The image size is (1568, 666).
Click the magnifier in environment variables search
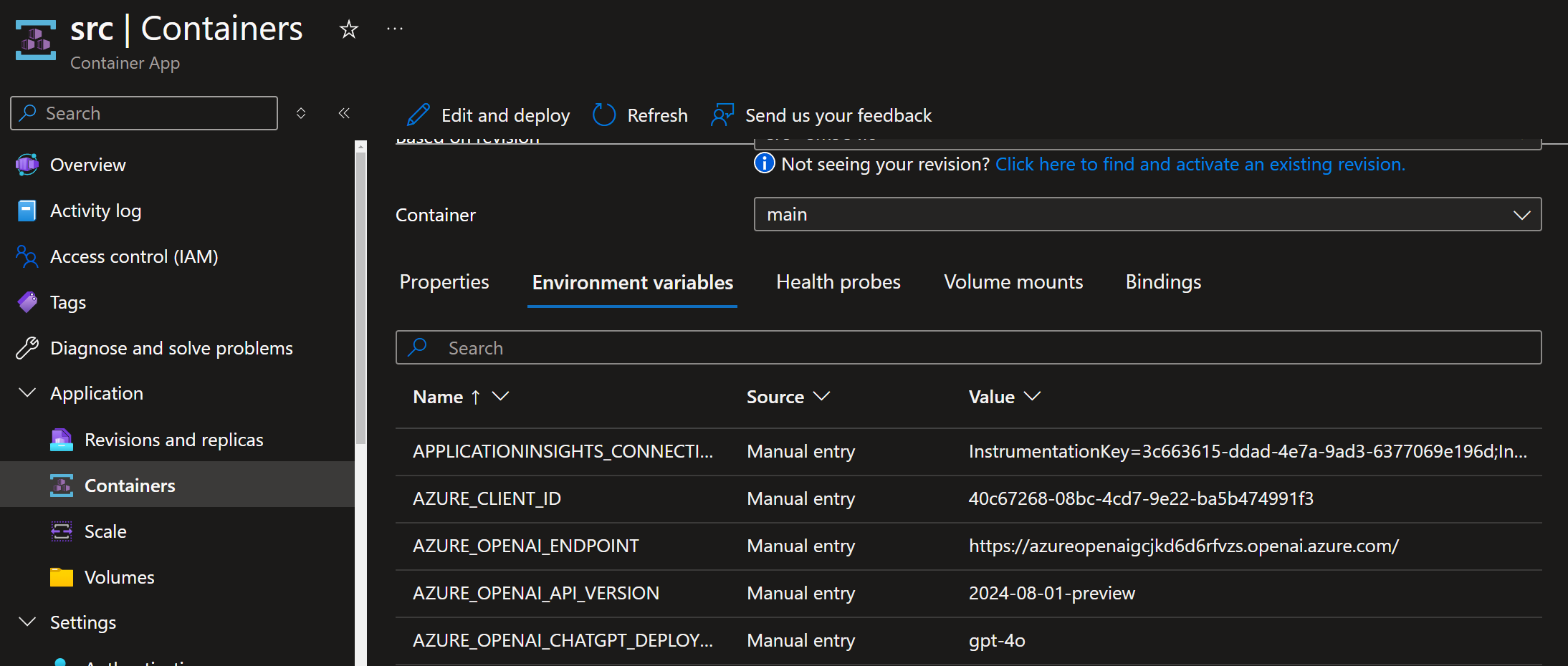coord(418,347)
